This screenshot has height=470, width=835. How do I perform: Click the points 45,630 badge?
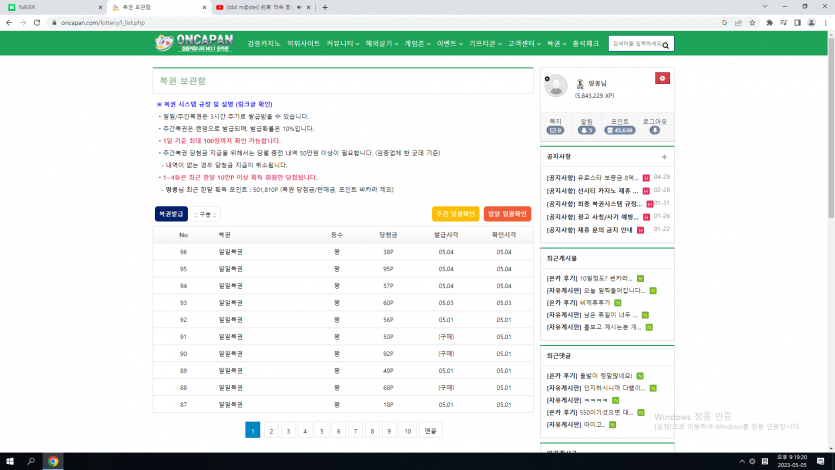620,130
